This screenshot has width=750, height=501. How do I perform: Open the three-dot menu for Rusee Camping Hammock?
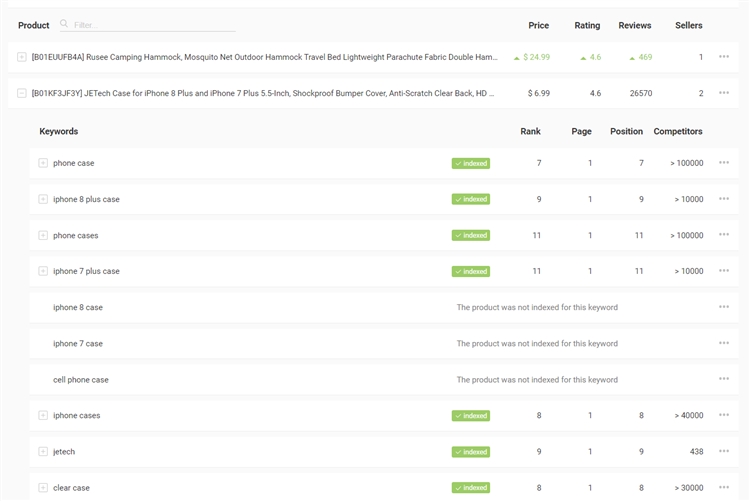click(x=723, y=57)
